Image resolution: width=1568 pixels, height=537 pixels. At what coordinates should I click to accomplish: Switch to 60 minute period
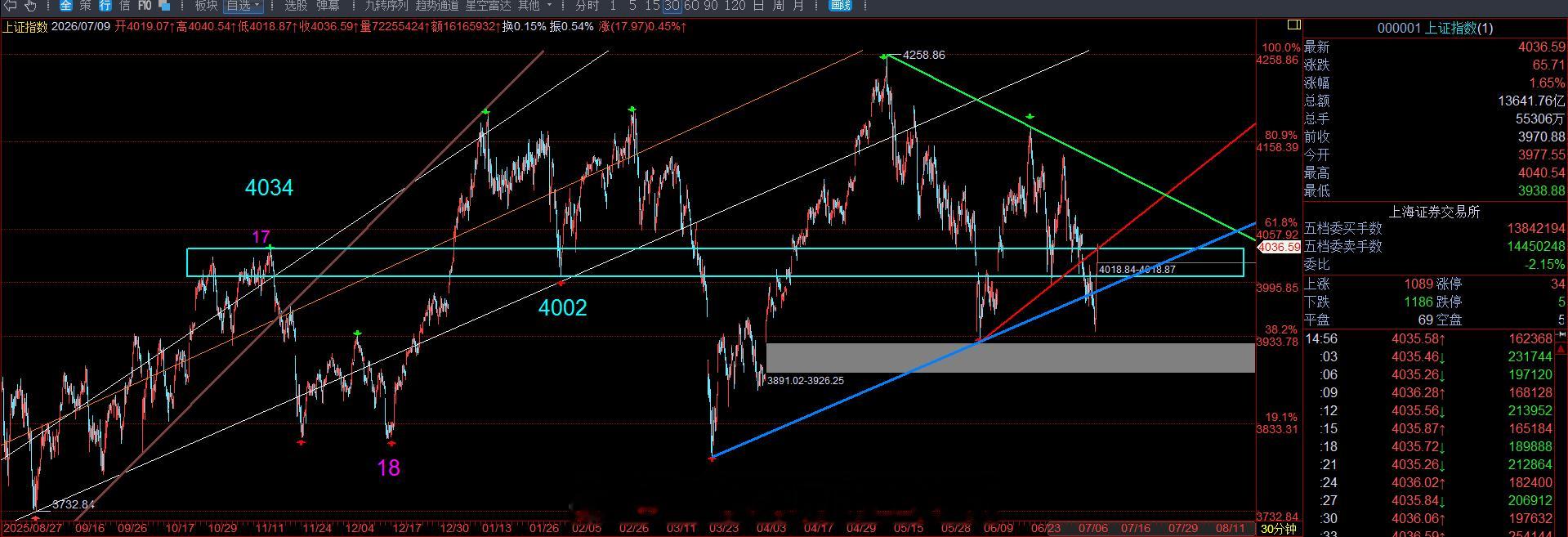pos(691,5)
